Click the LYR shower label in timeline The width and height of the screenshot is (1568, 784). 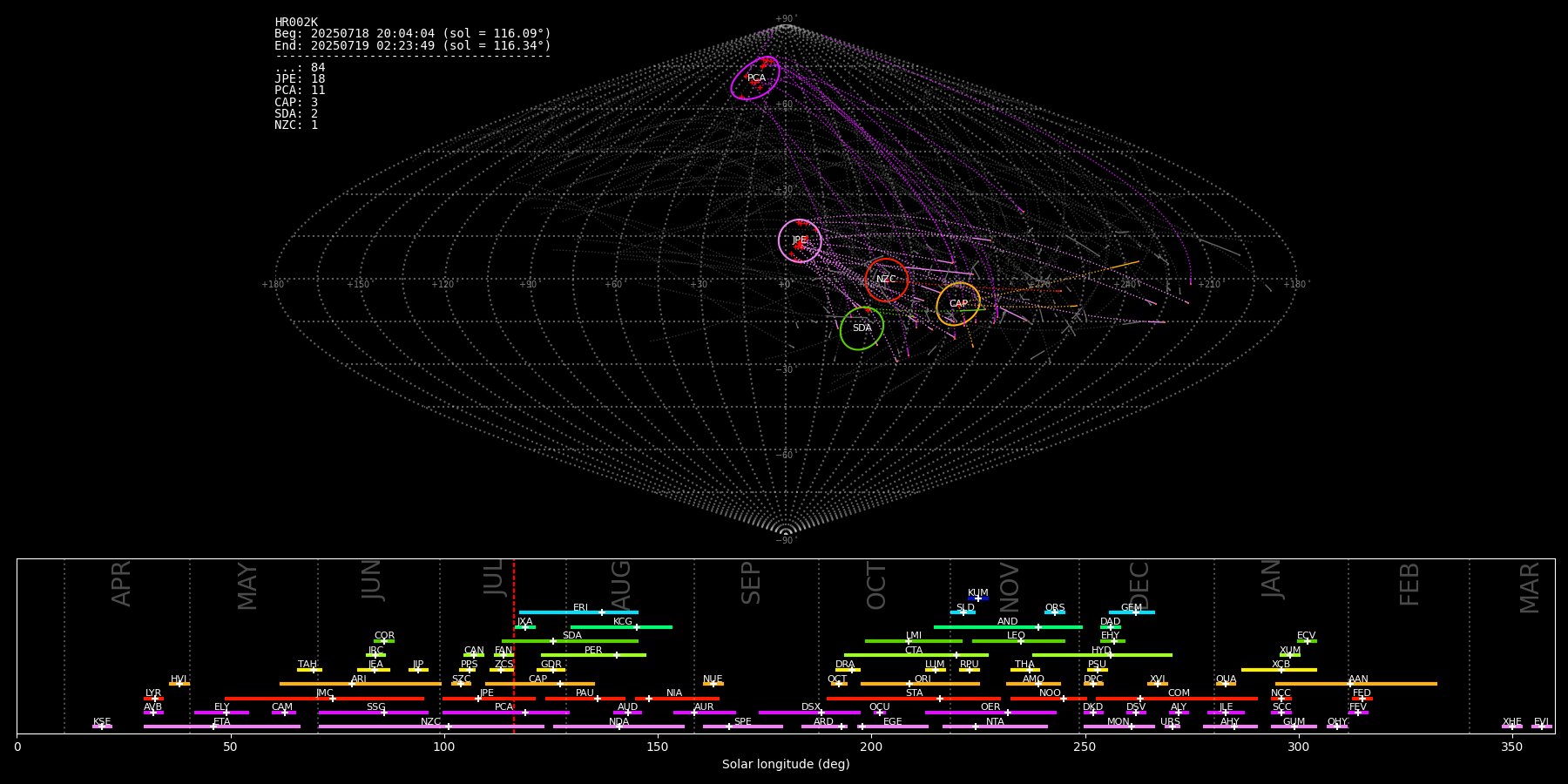(153, 693)
